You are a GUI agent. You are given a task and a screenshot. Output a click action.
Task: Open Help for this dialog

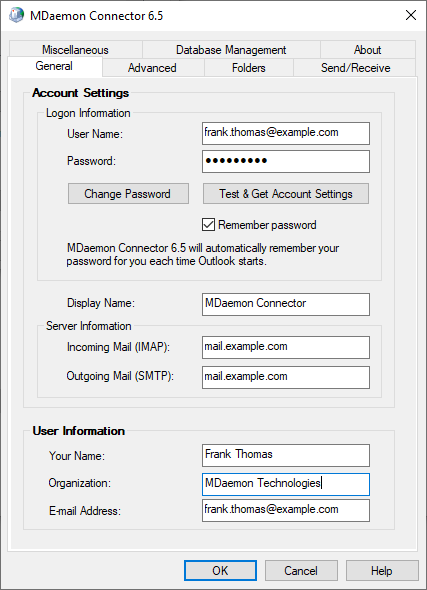(382, 570)
